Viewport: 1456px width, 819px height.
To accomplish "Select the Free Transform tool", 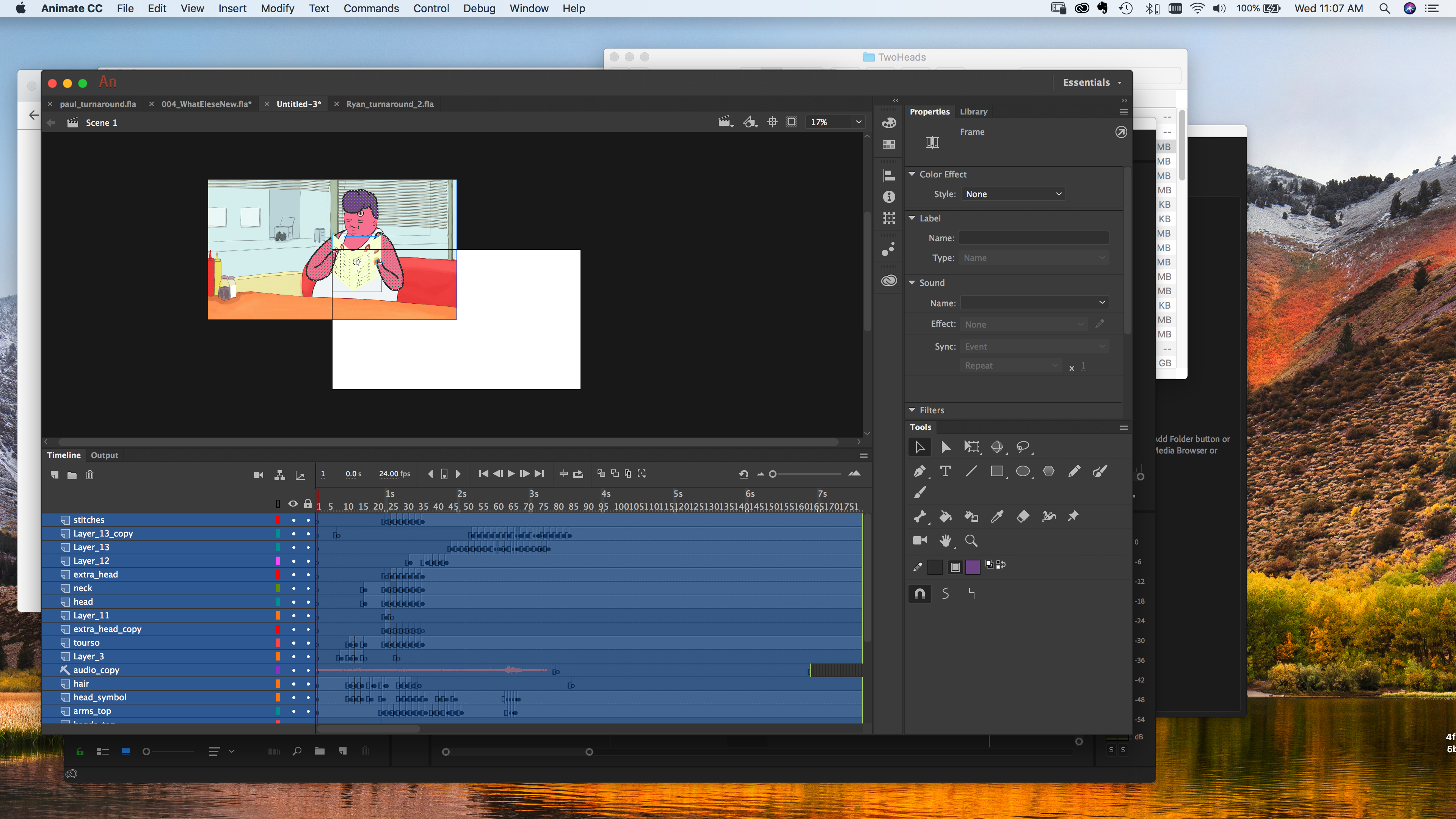I will (x=971, y=447).
